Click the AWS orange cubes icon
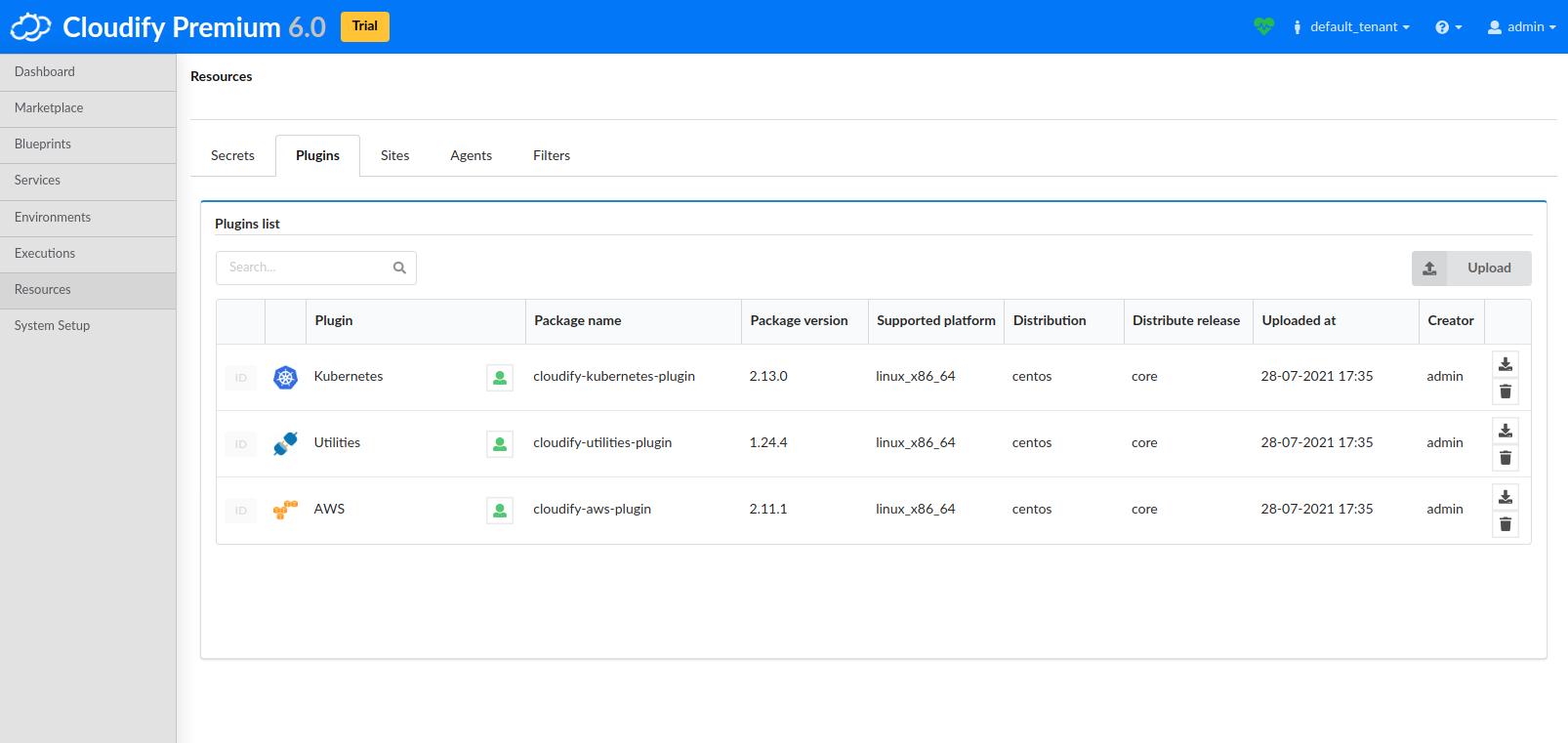Viewport: 1568px width, 743px height. [x=285, y=511]
